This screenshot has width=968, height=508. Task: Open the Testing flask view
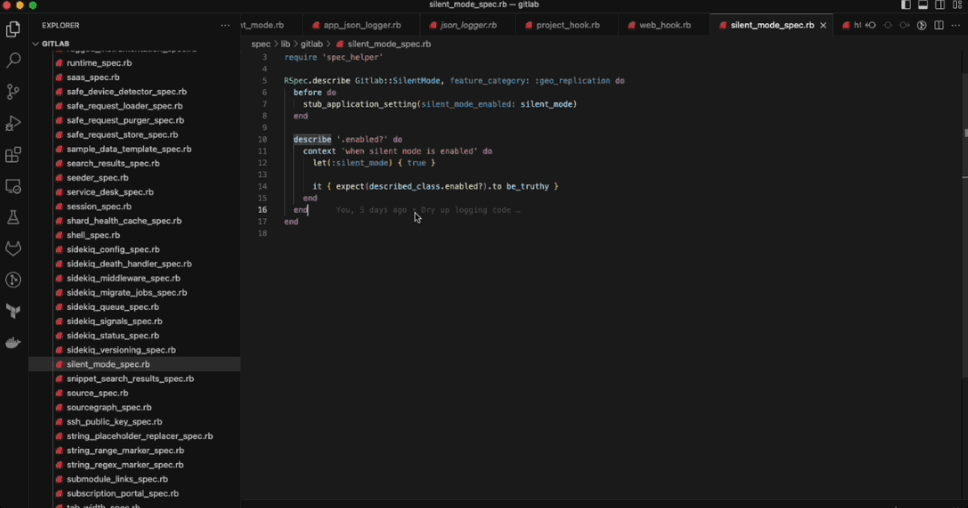(x=13, y=217)
